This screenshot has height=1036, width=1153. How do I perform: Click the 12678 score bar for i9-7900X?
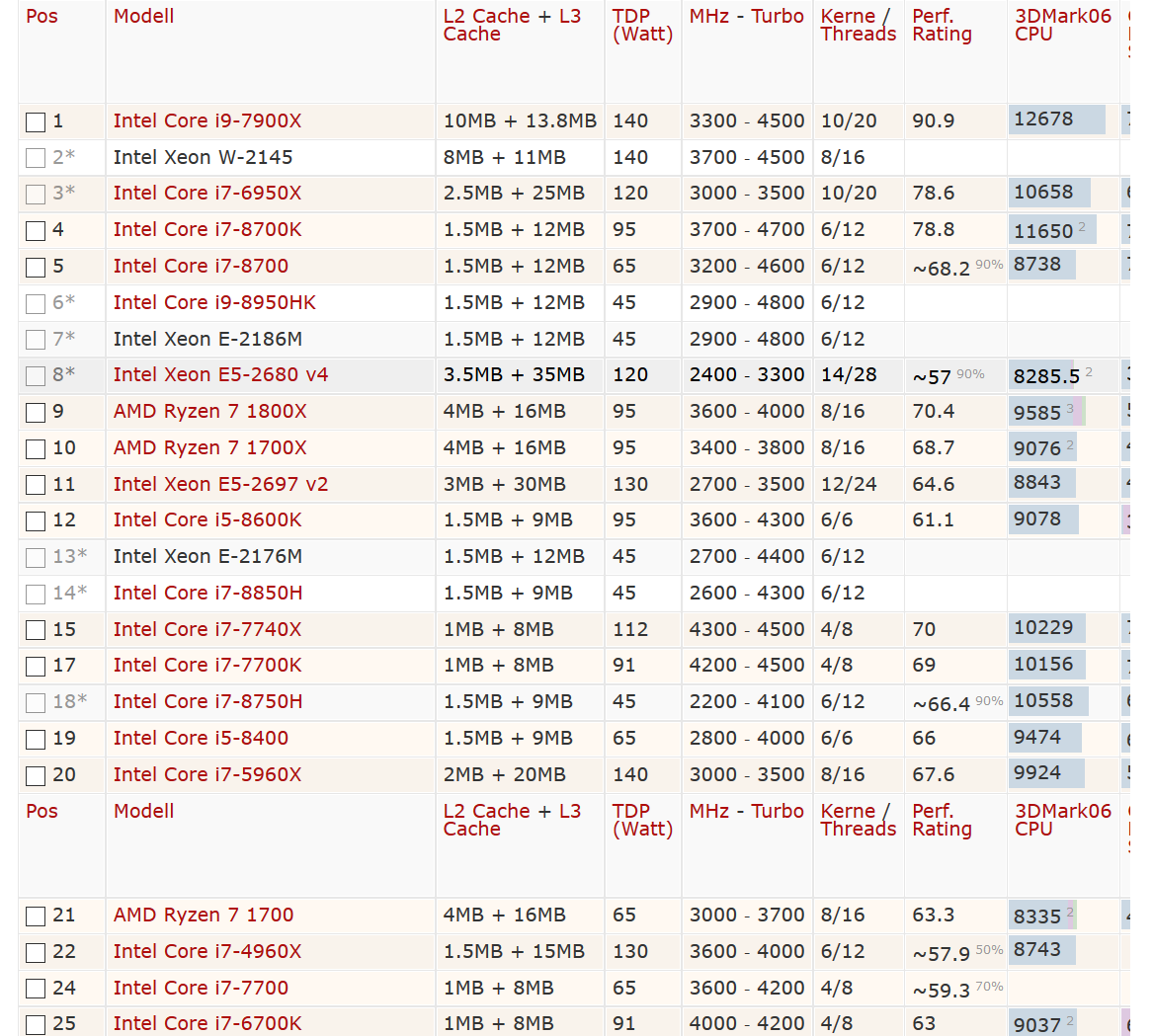[1057, 120]
